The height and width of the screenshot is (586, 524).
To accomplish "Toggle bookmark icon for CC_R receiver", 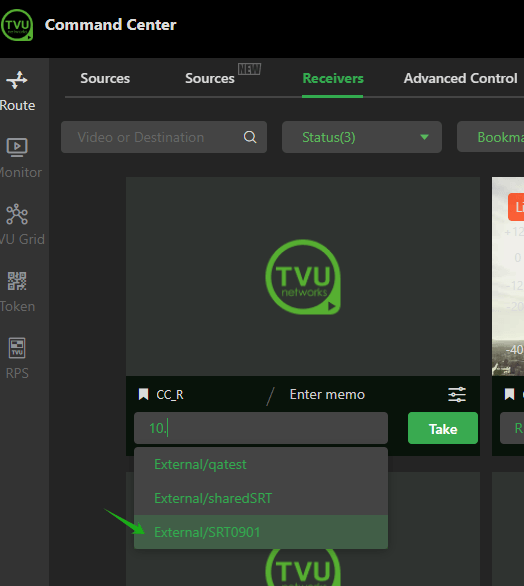I will pos(144,394).
